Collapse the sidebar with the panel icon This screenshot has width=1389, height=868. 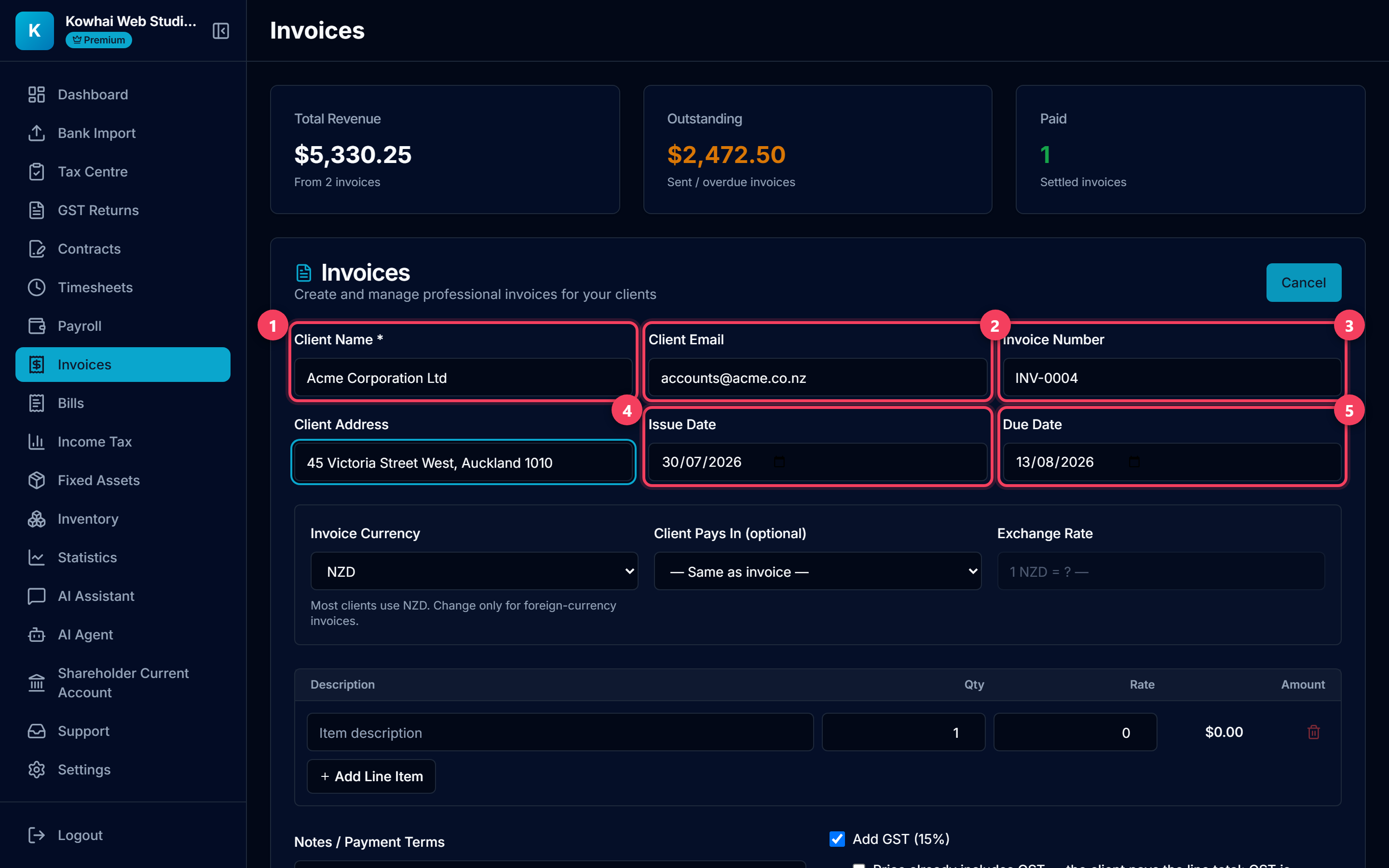[x=220, y=30]
